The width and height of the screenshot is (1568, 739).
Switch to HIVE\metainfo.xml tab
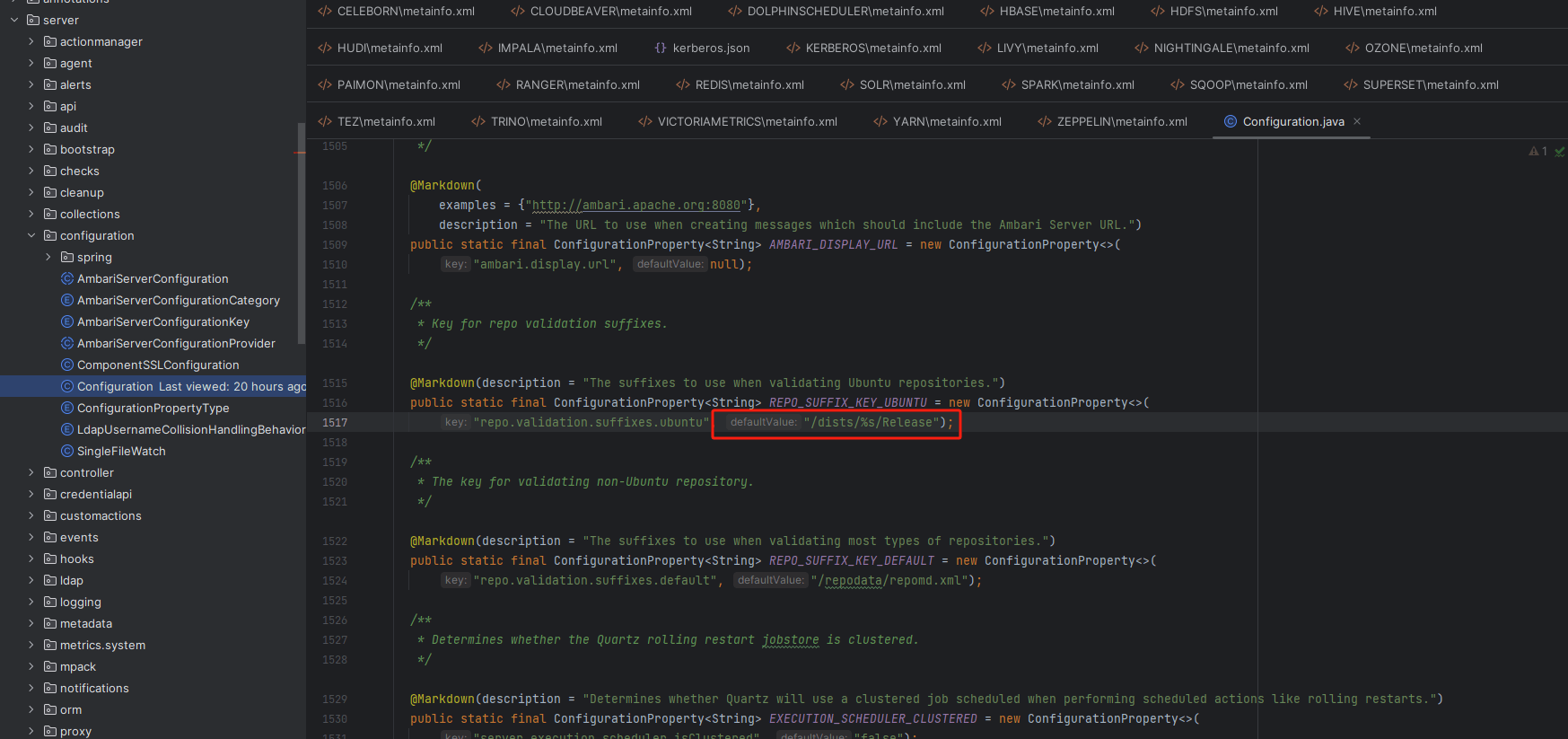click(x=1375, y=11)
